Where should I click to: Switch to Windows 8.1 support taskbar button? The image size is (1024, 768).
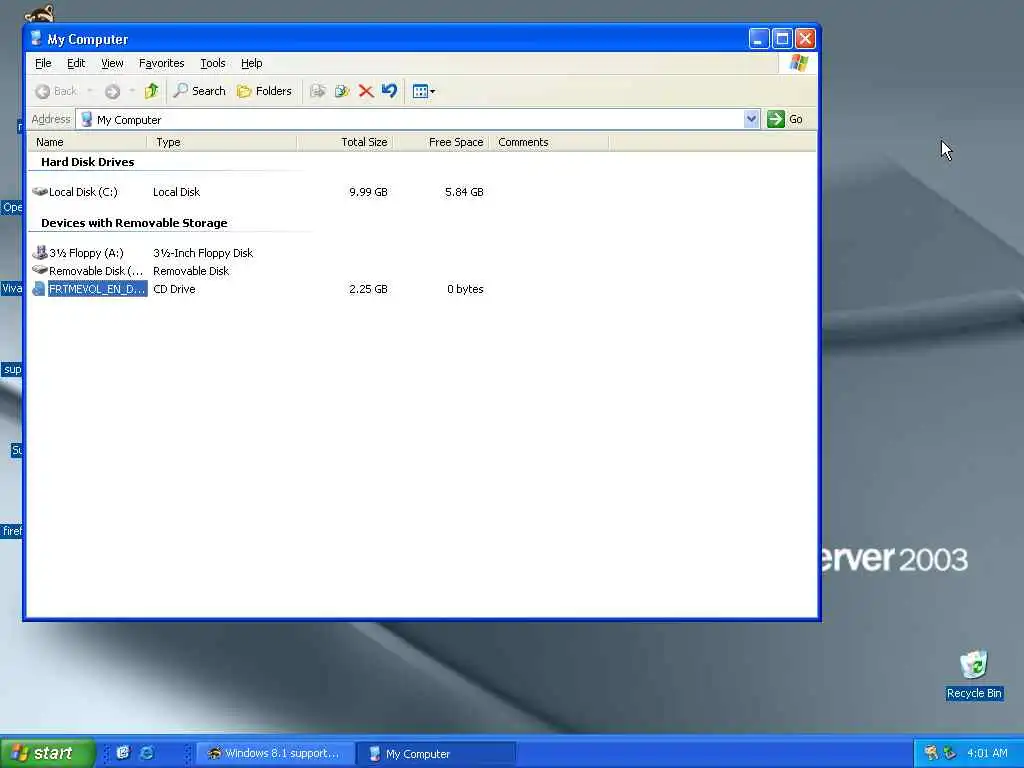[275, 753]
